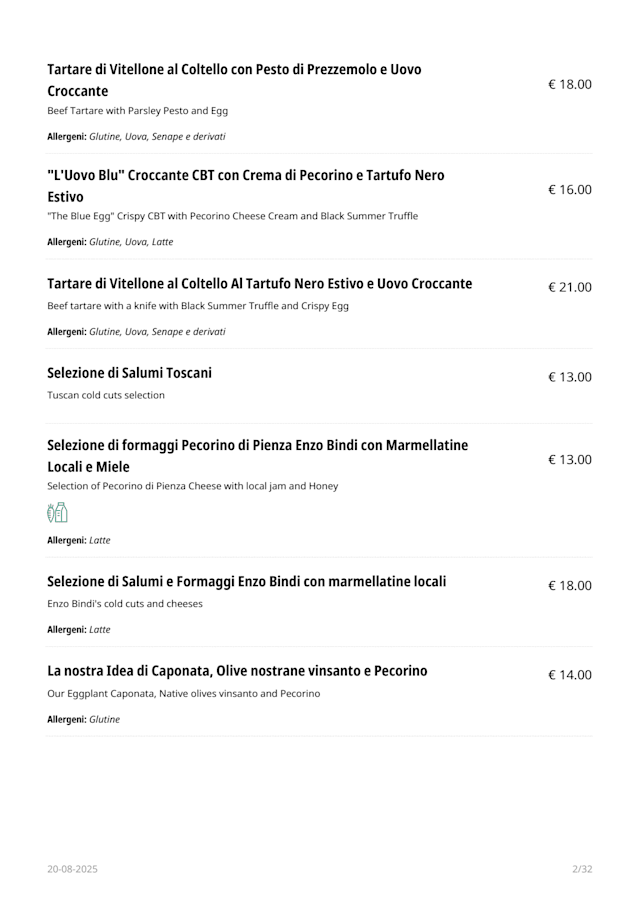This screenshot has height=905, width=640.
Task: Click Selezione di Salumi e Formaggi Enzo Bindi title
Action: pos(246,581)
